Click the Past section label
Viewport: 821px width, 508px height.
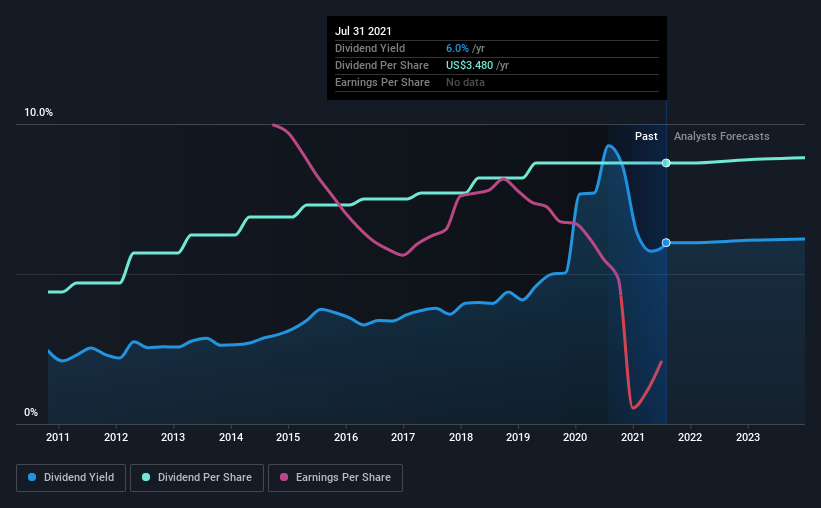(646, 136)
